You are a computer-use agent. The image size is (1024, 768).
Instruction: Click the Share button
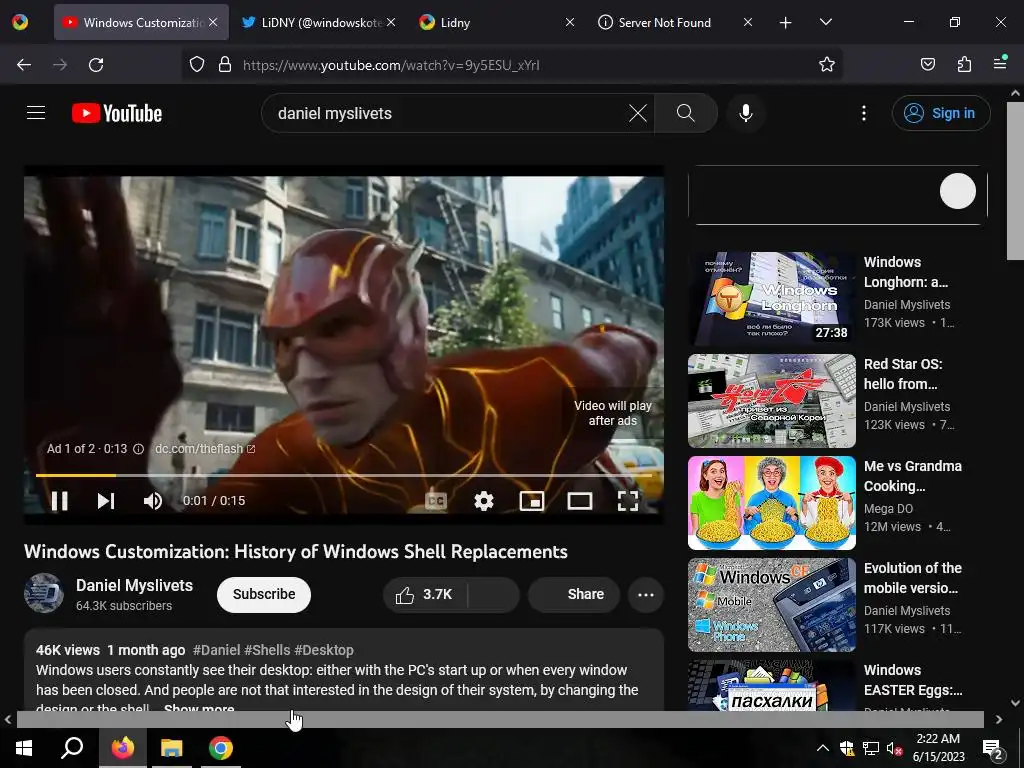pyautogui.click(x=575, y=594)
